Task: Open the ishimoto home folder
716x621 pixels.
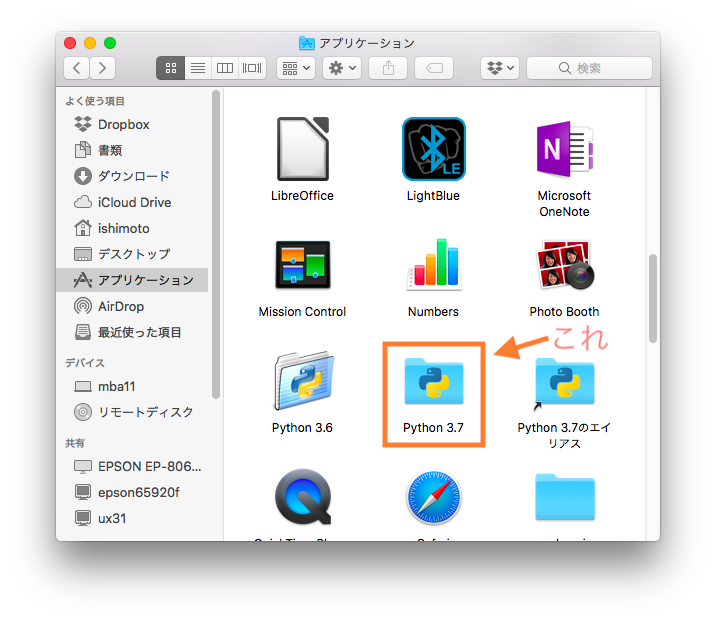Action: (132, 228)
